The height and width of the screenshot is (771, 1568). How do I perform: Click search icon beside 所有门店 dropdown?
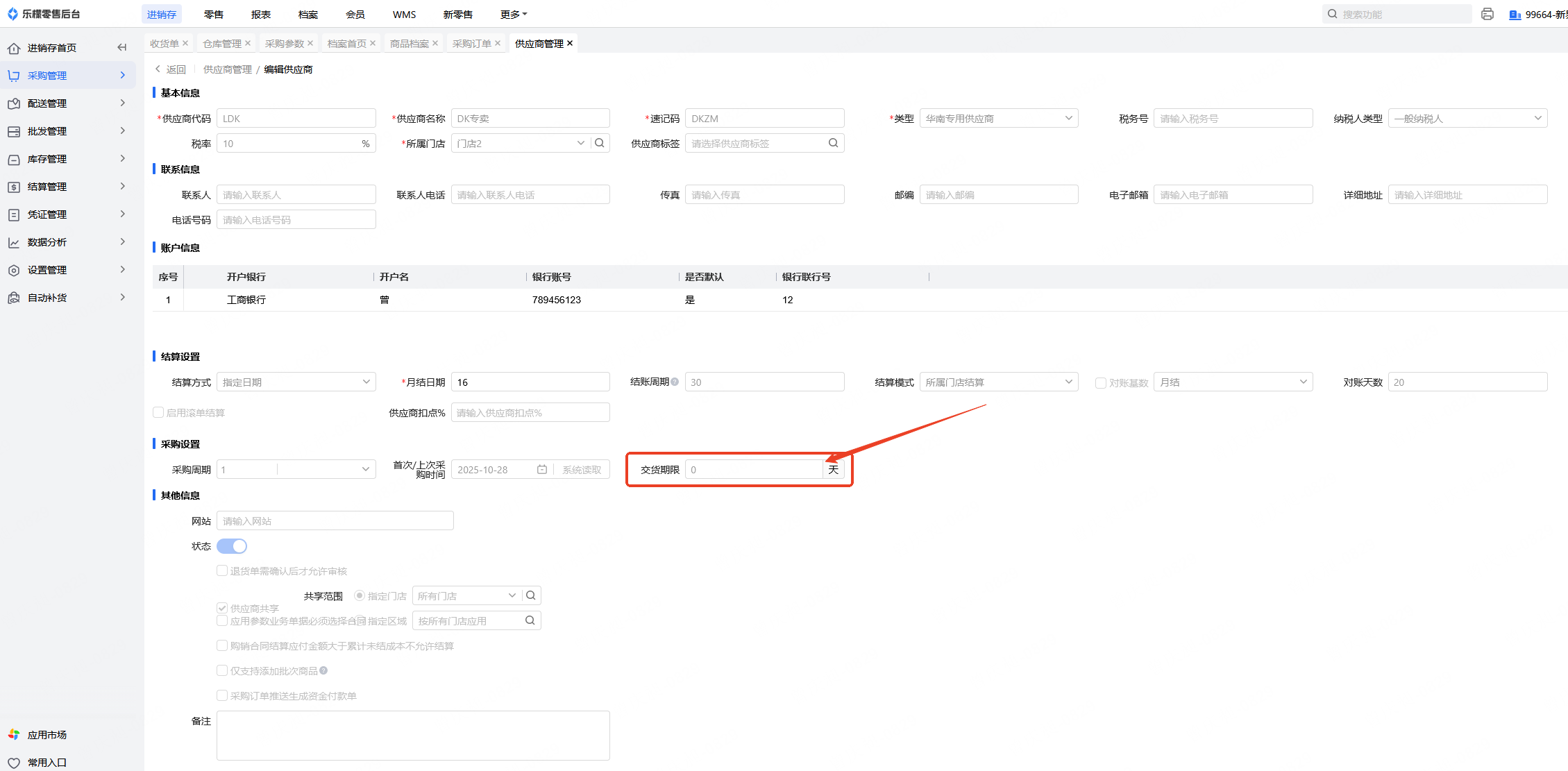[531, 595]
